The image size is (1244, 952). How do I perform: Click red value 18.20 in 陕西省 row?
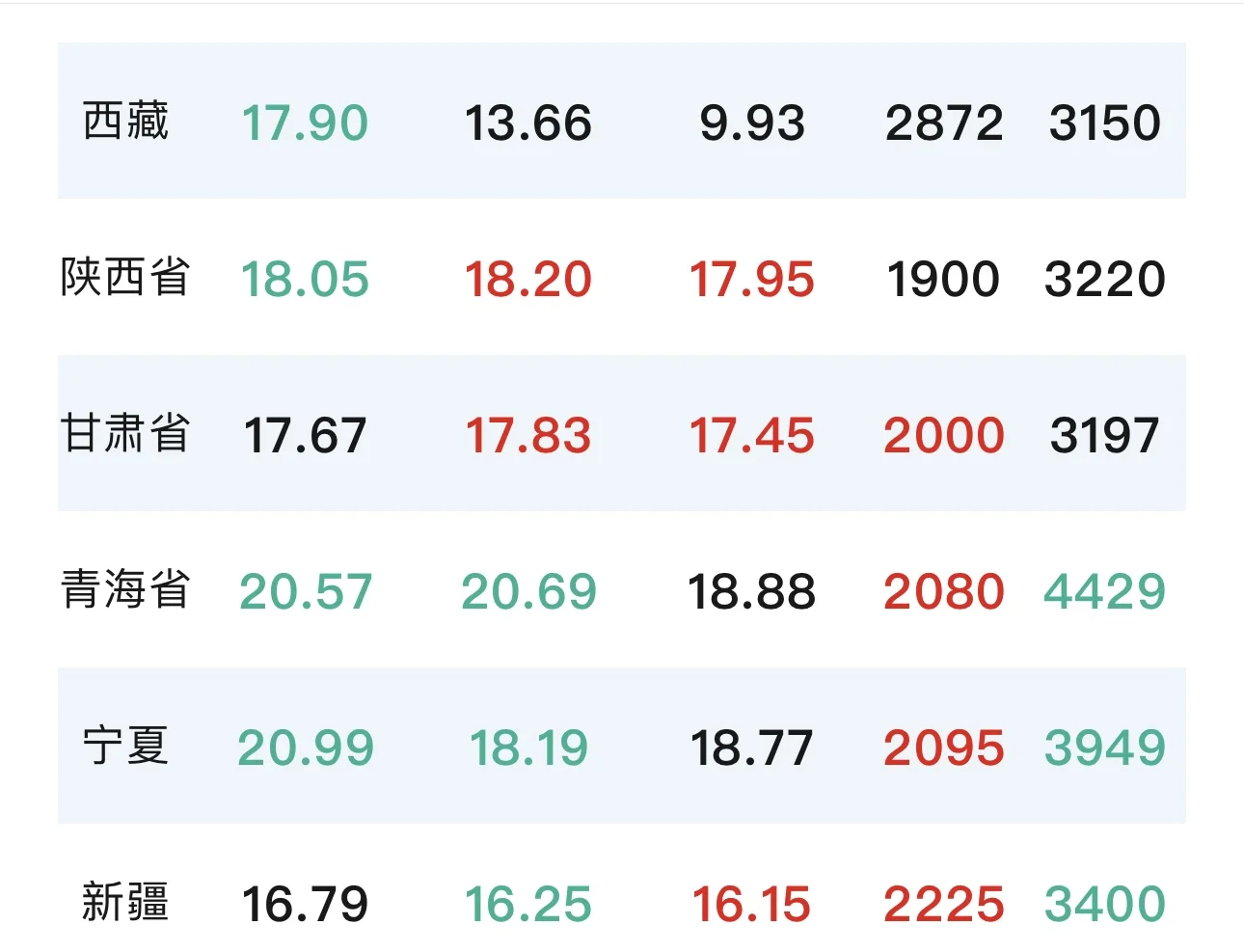[x=528, y=280]
